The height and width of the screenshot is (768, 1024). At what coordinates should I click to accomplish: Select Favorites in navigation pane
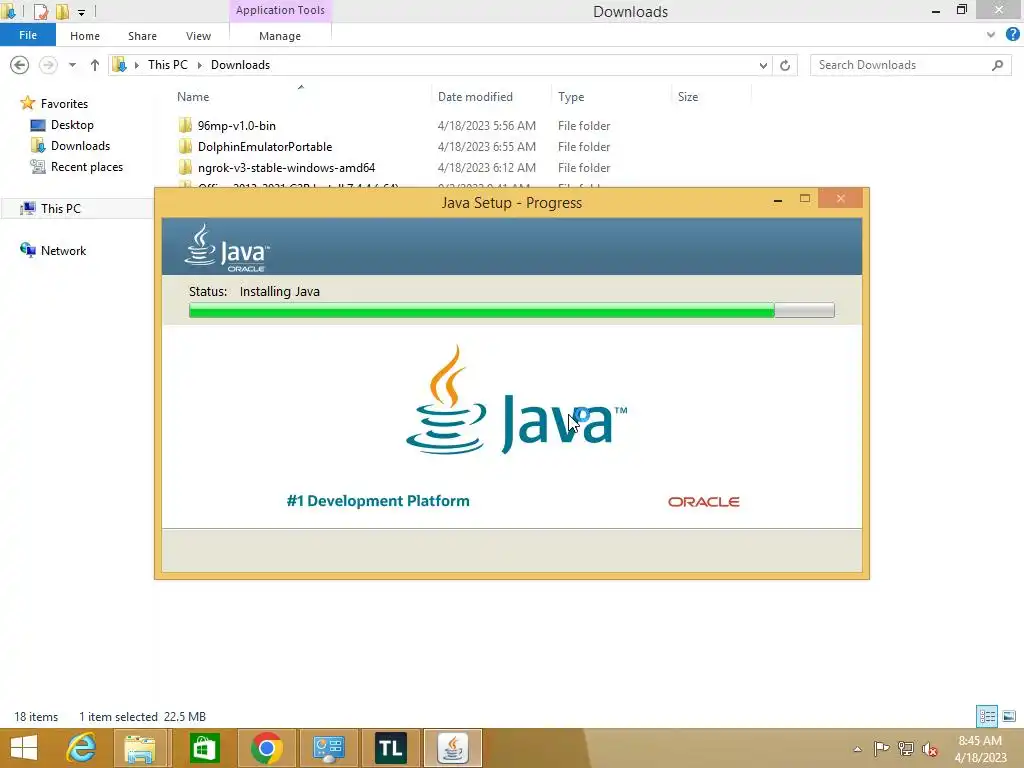[x=64, y=104]
